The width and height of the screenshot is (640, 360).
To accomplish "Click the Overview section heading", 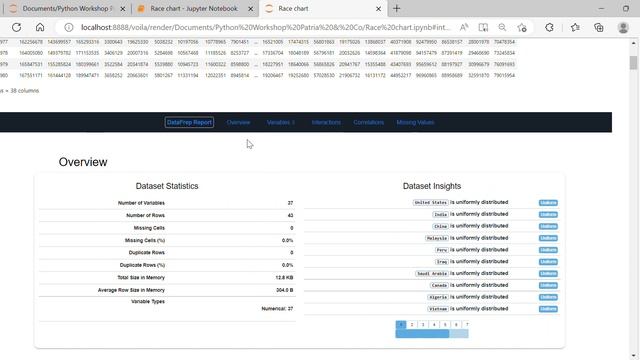I will pos(83,162).
